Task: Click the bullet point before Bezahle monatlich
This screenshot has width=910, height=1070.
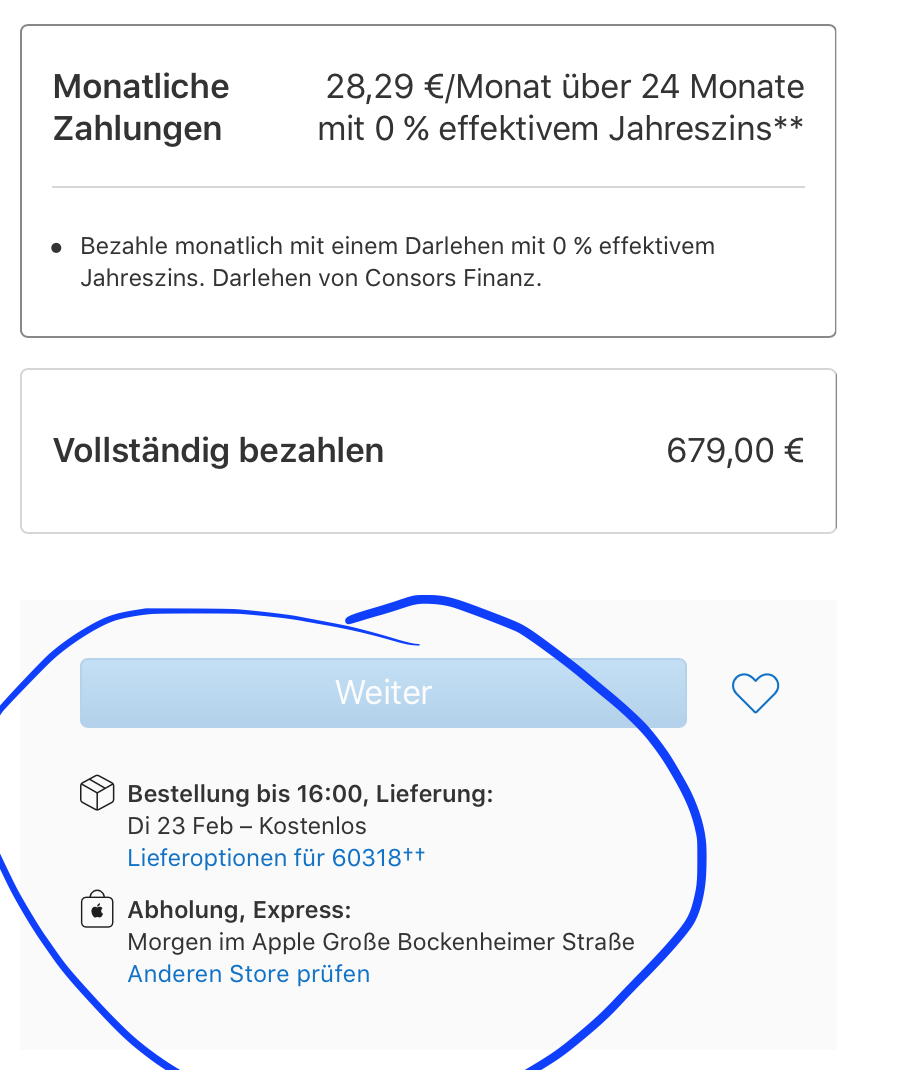Action: (57, 247)
